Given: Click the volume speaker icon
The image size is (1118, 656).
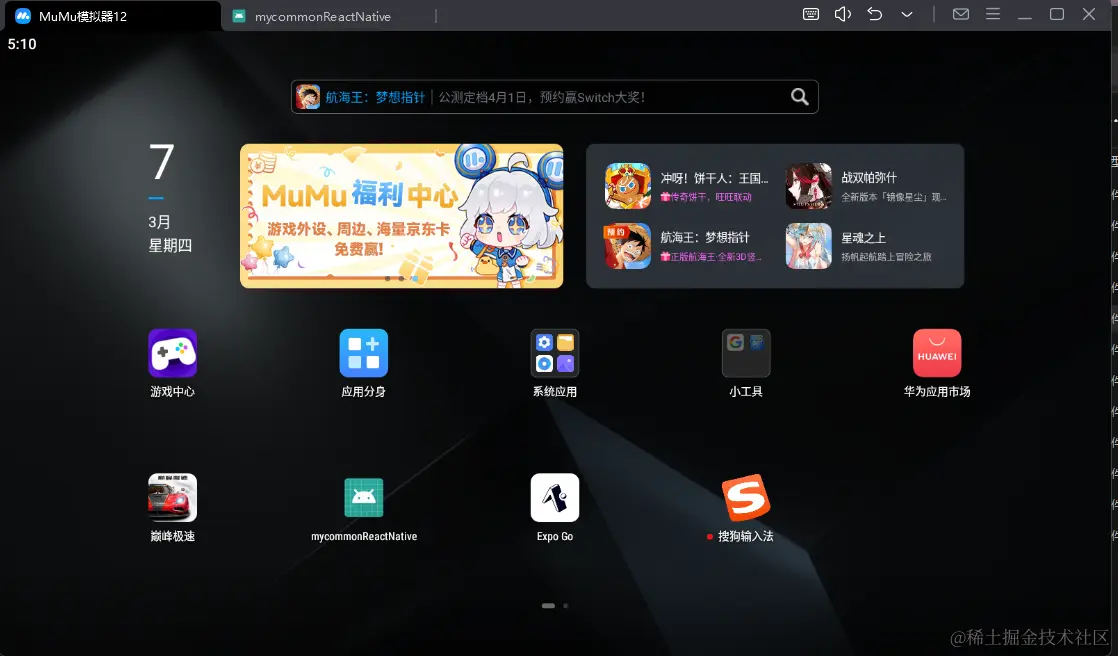Looking at the screenshot, I should (843, 14).
